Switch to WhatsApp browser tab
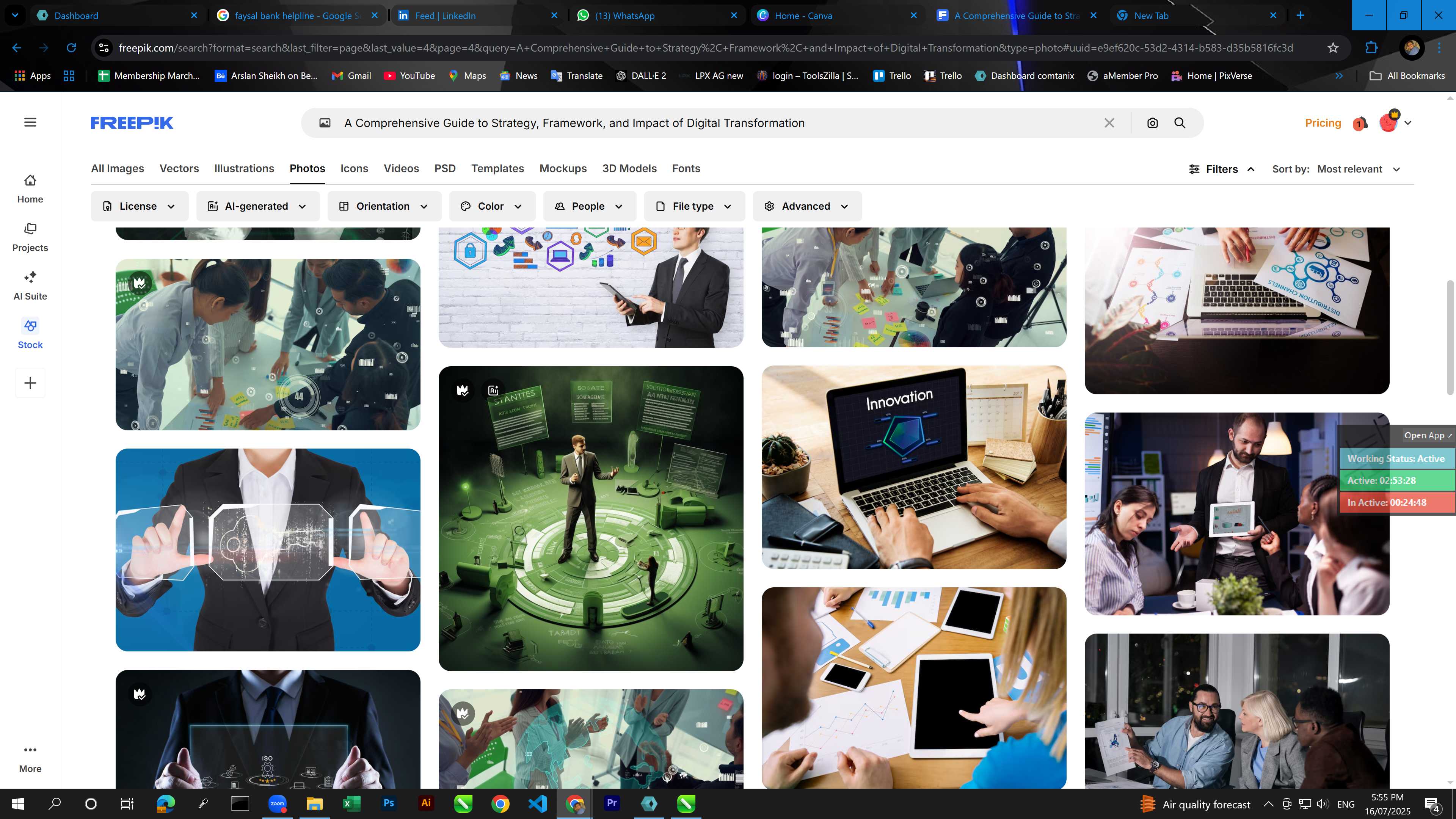Viewport: 1456px width, 819px height. pyautogui.click(x=657, y=15)
